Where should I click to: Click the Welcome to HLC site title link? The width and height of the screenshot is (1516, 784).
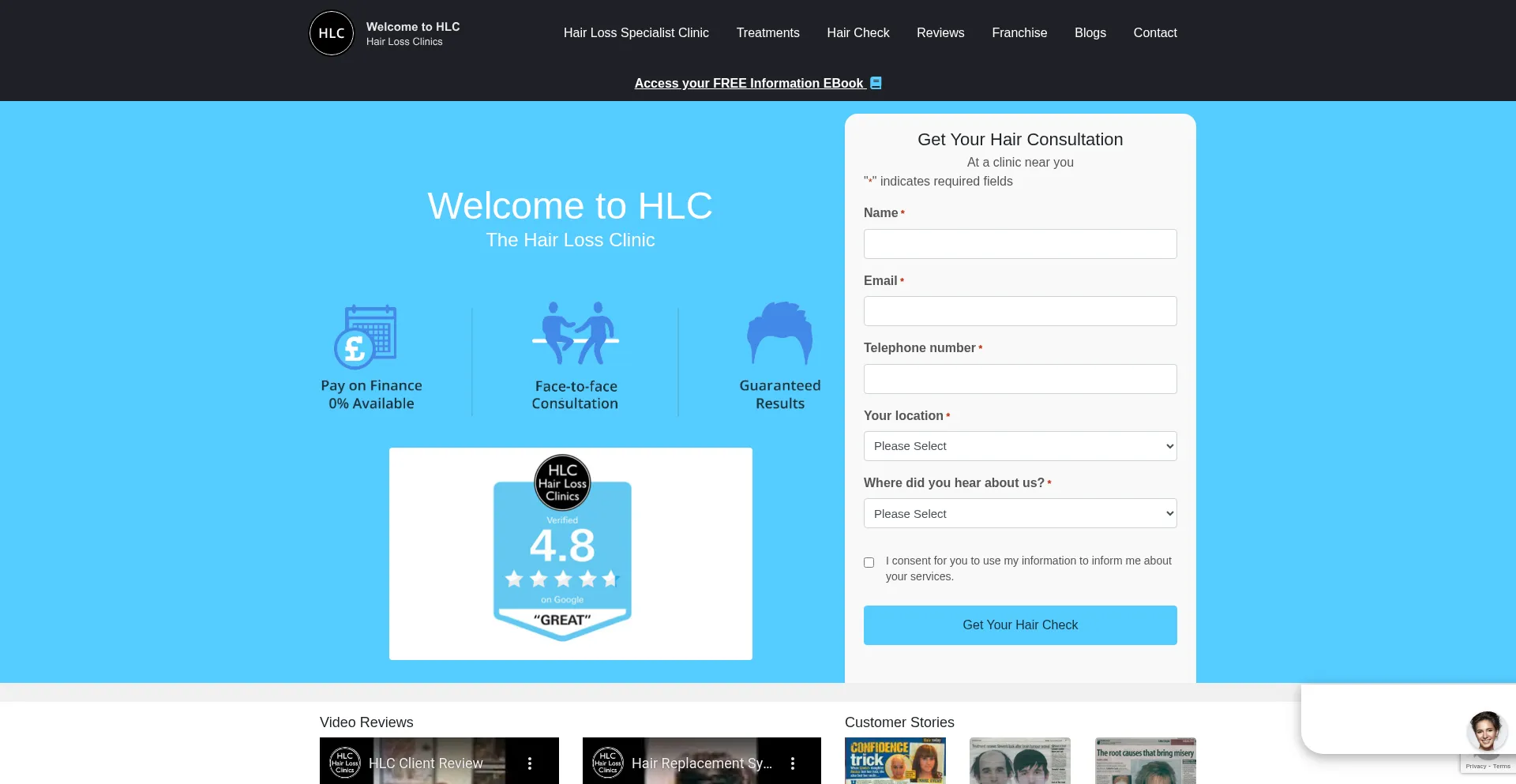[x=413, y=27]
